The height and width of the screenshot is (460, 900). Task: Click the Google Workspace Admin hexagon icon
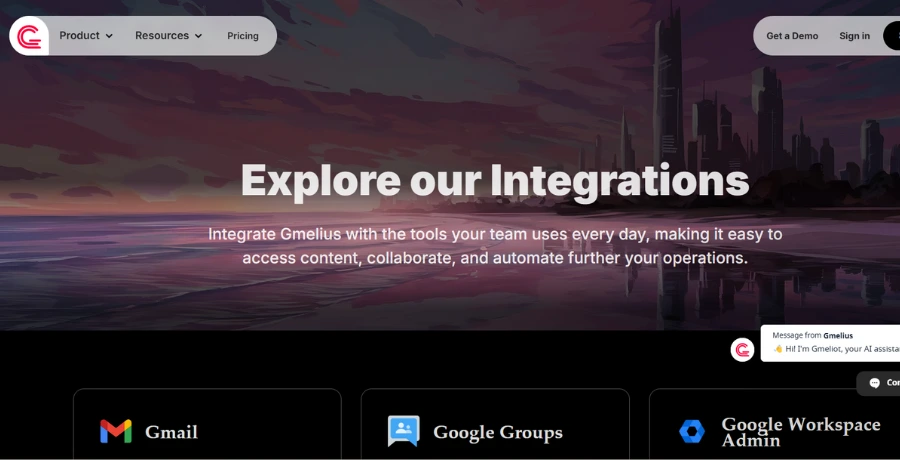pos(692,431)
